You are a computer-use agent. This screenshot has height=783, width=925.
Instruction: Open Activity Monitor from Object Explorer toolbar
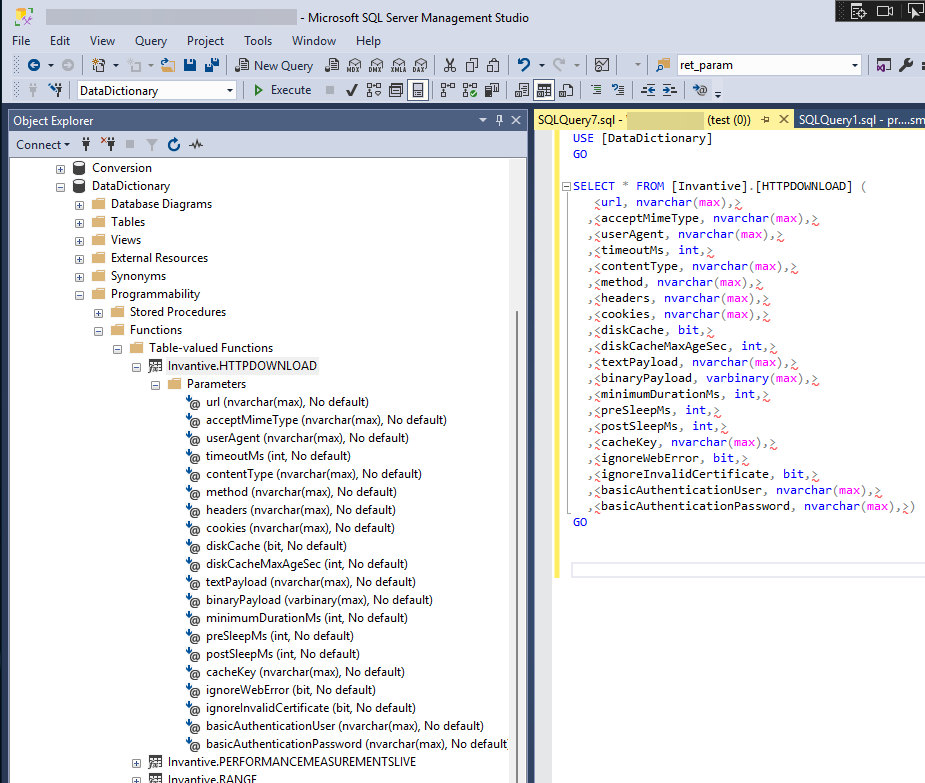click(x=196, y=145)
